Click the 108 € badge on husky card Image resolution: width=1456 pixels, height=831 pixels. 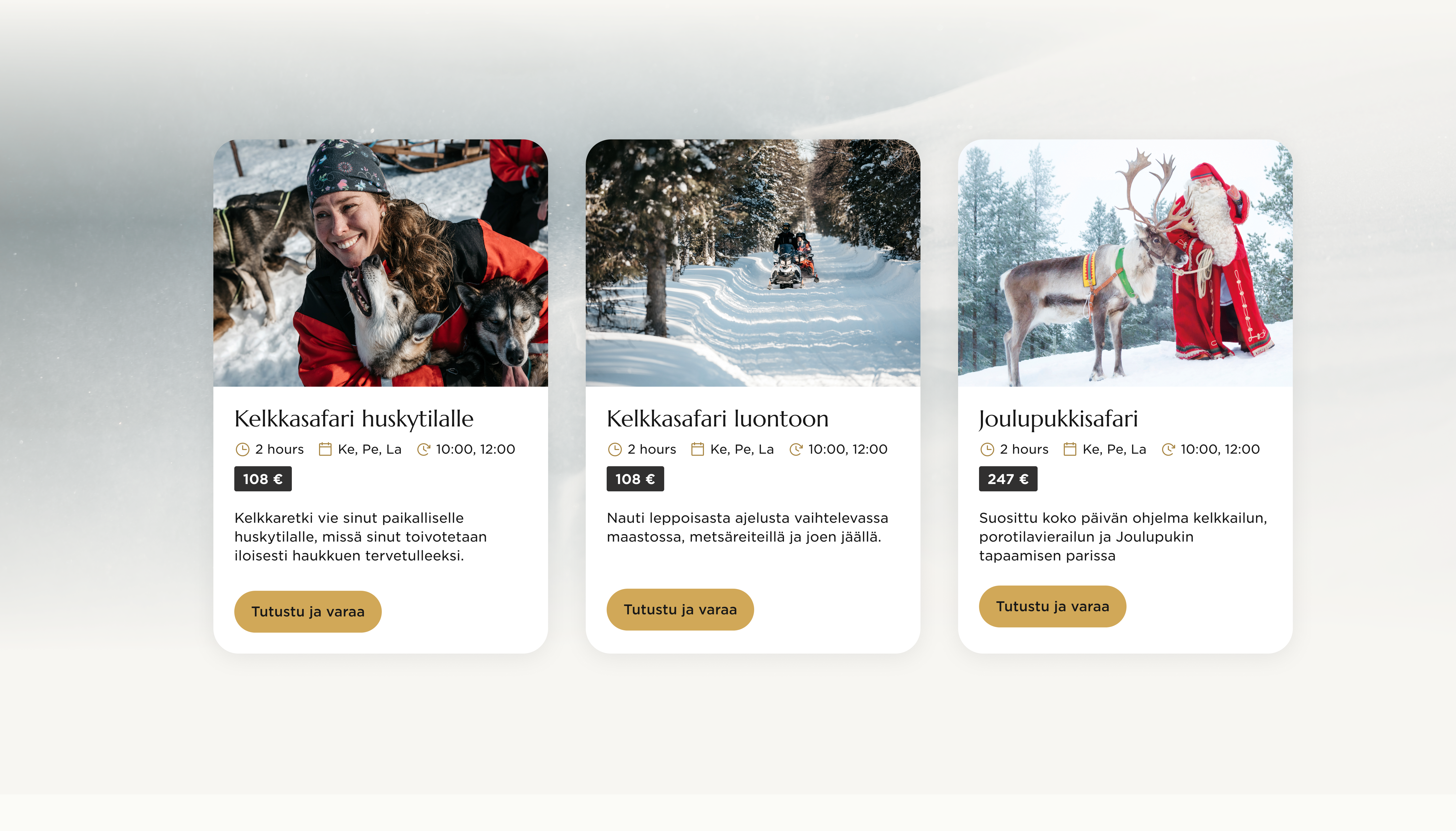263,479
